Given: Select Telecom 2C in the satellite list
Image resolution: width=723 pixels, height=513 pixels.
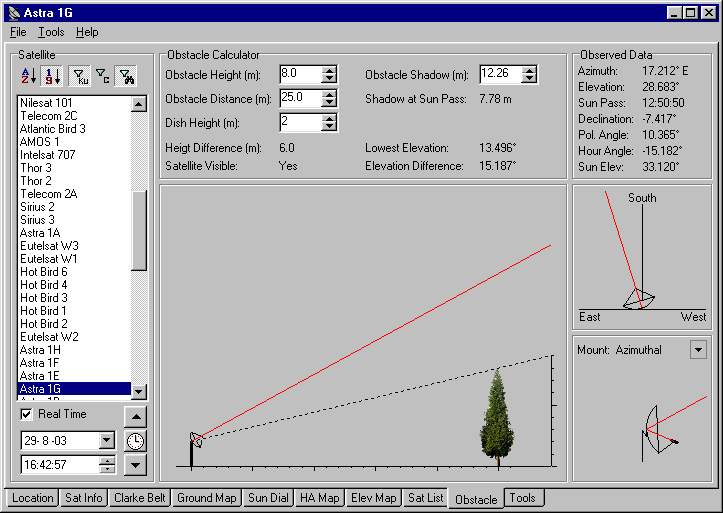Looking at the screenshot, I should point(74,116).
